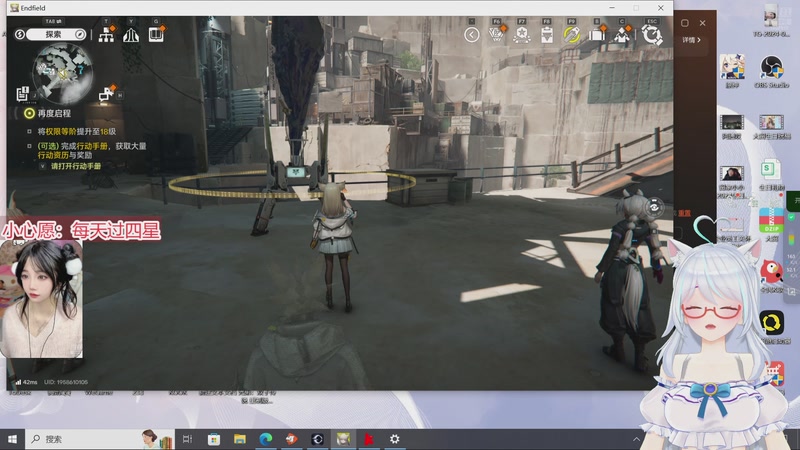
Task: Open the night-scene video file on the desktop
Action: [x=732, y=128]
